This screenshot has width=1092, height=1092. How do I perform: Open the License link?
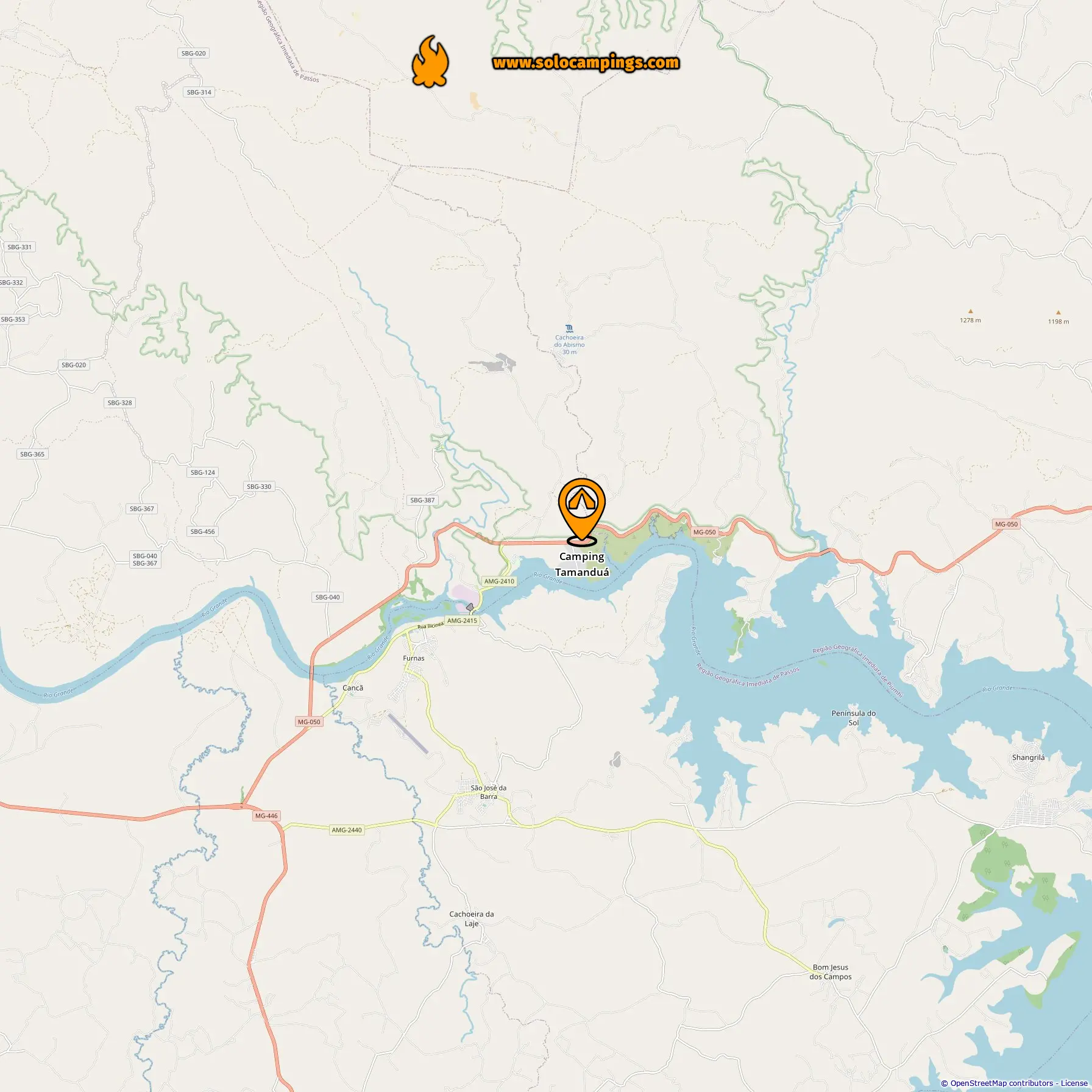[x=1074, y=1083]
